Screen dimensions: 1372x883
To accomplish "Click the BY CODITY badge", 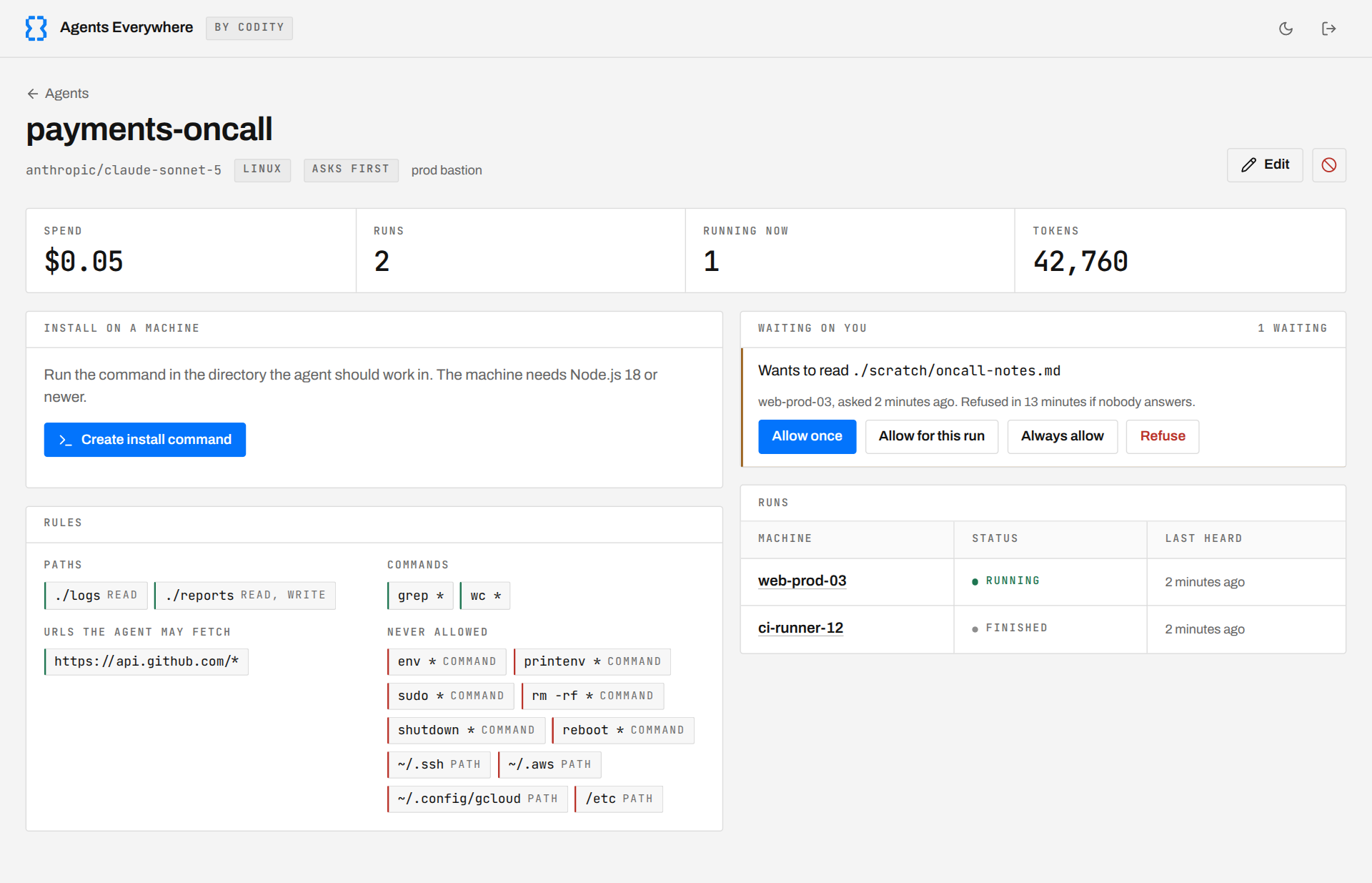I will [x=249, y=28].
